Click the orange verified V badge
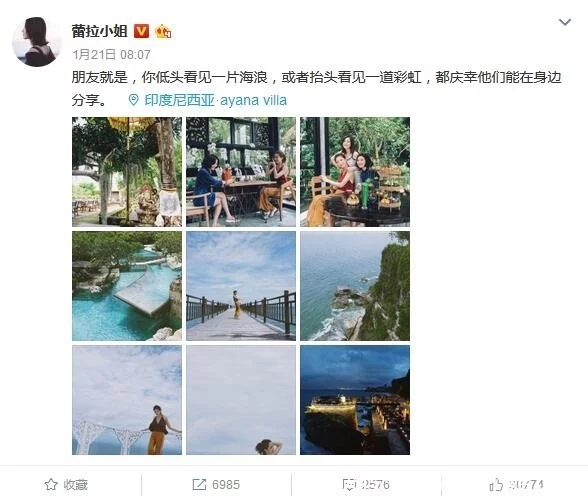 click(x=141, y=31)
